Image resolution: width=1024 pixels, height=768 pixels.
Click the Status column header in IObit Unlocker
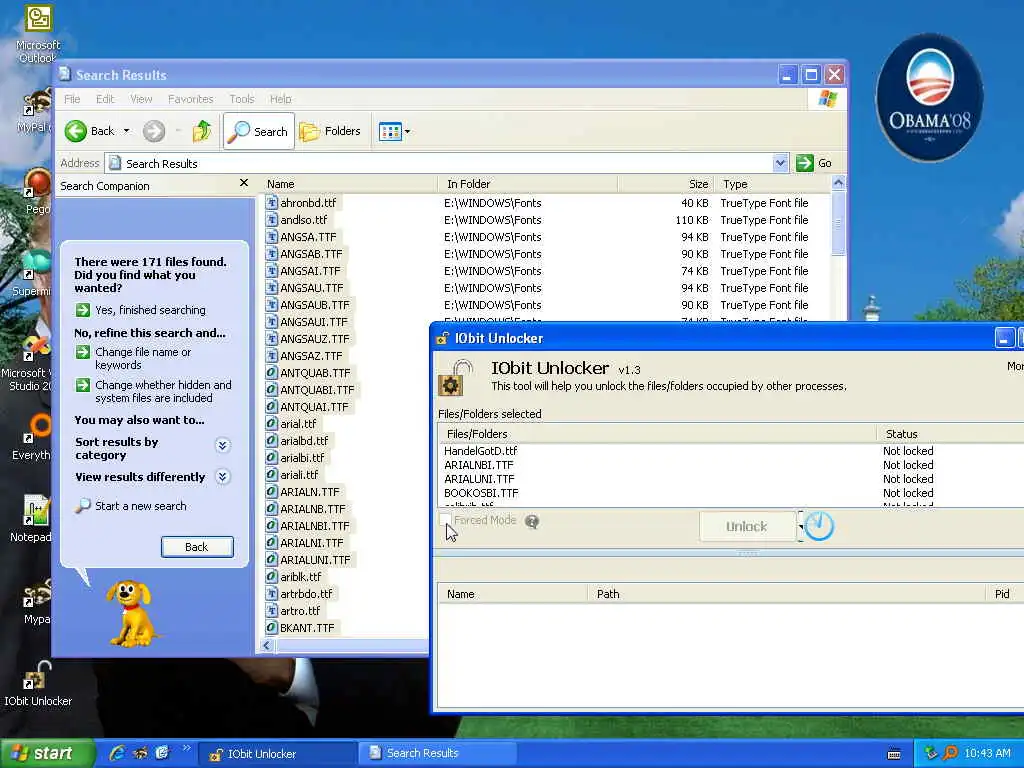coord(950,434)
